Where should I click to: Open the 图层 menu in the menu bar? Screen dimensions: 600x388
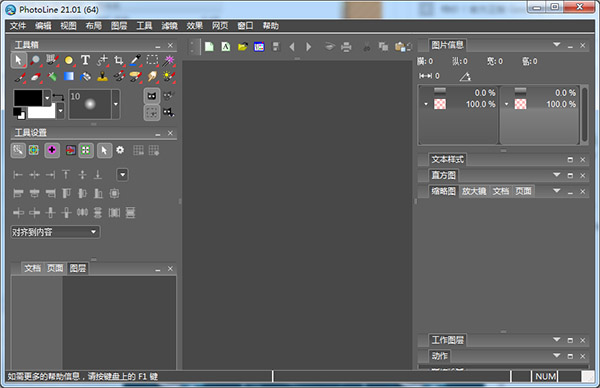[119, 26]
